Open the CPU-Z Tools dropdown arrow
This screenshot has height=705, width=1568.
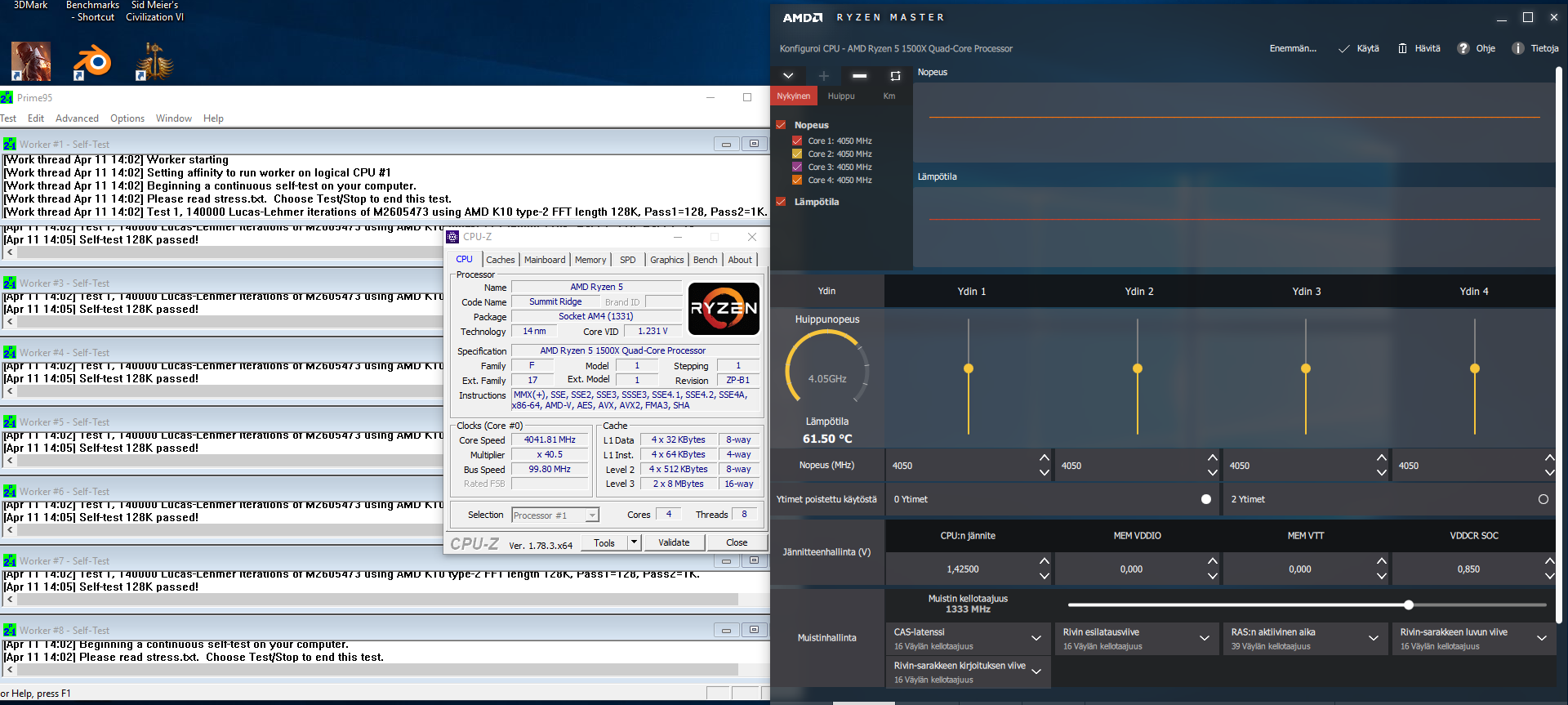pyautogui.click(x=633, y=542)
